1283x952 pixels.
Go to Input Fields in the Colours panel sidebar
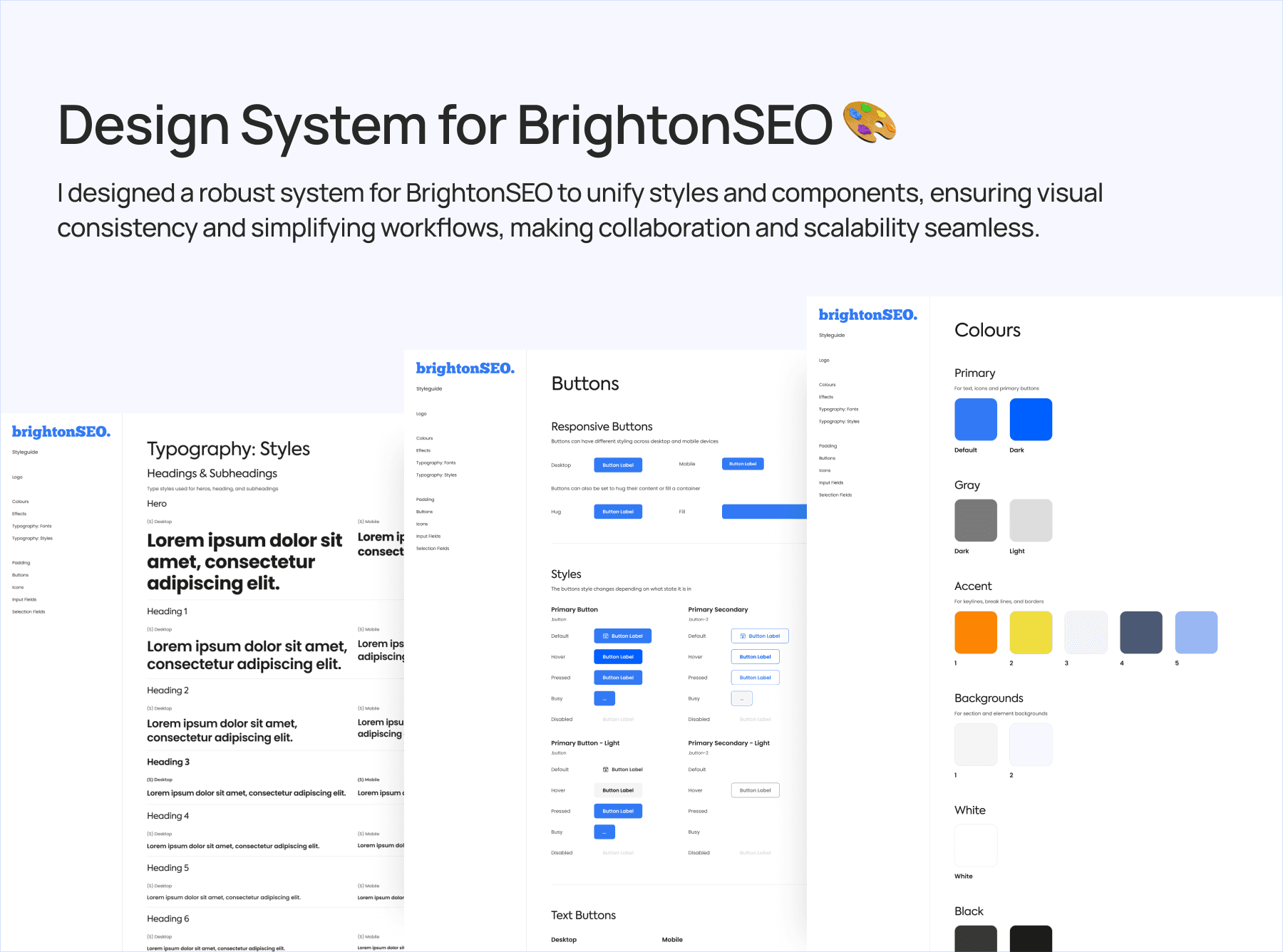point(831,482)
